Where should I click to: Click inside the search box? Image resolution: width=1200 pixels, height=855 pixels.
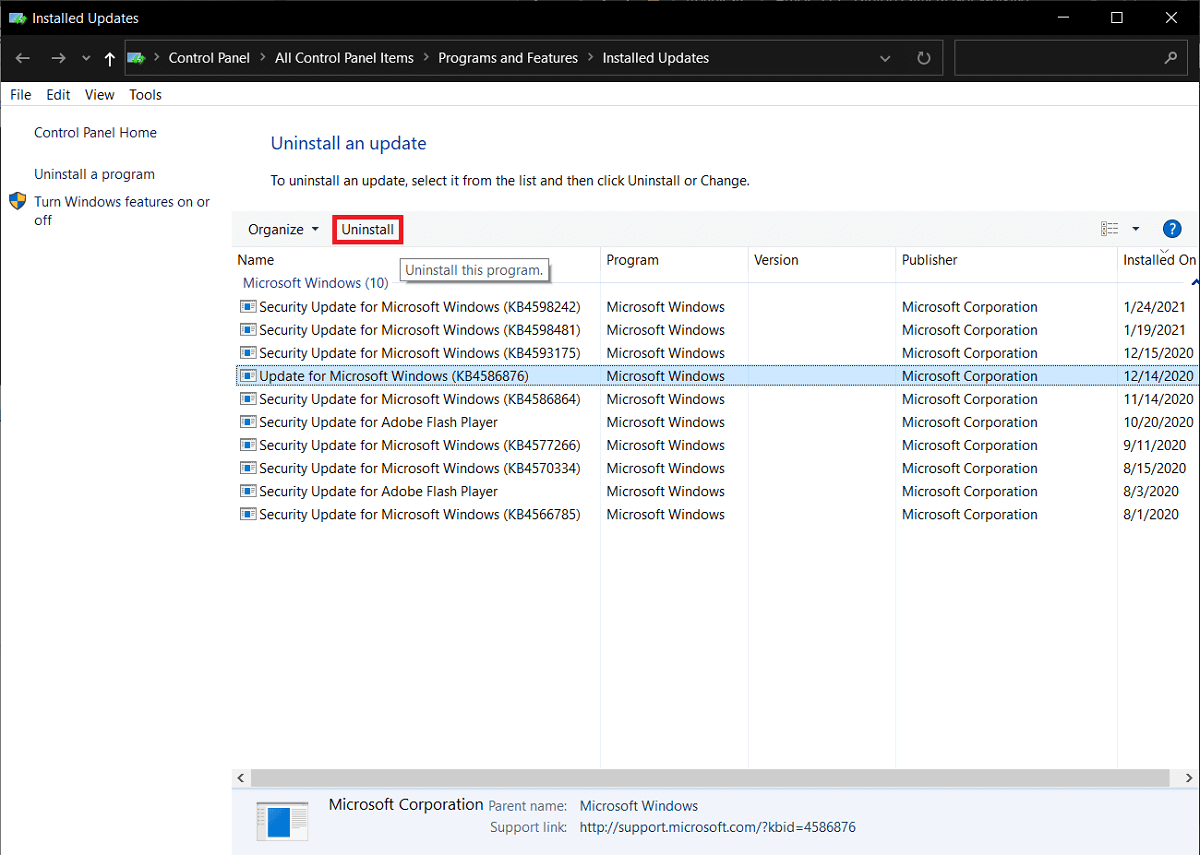tap(1065, 57)
